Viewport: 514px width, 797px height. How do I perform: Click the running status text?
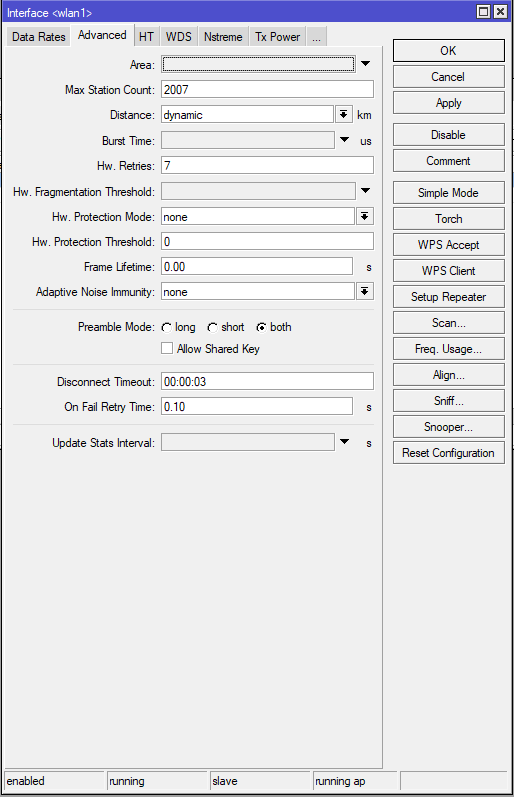(127, 781)
